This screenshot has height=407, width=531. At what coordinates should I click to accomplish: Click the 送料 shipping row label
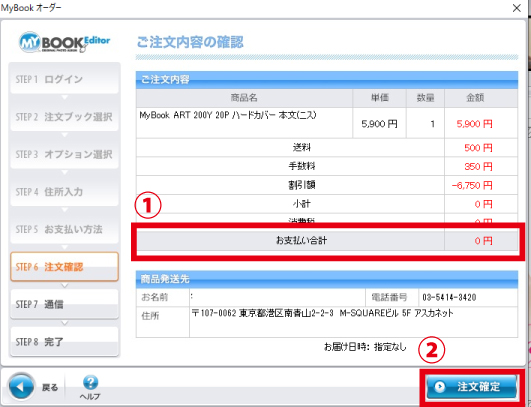click(301, 147)
